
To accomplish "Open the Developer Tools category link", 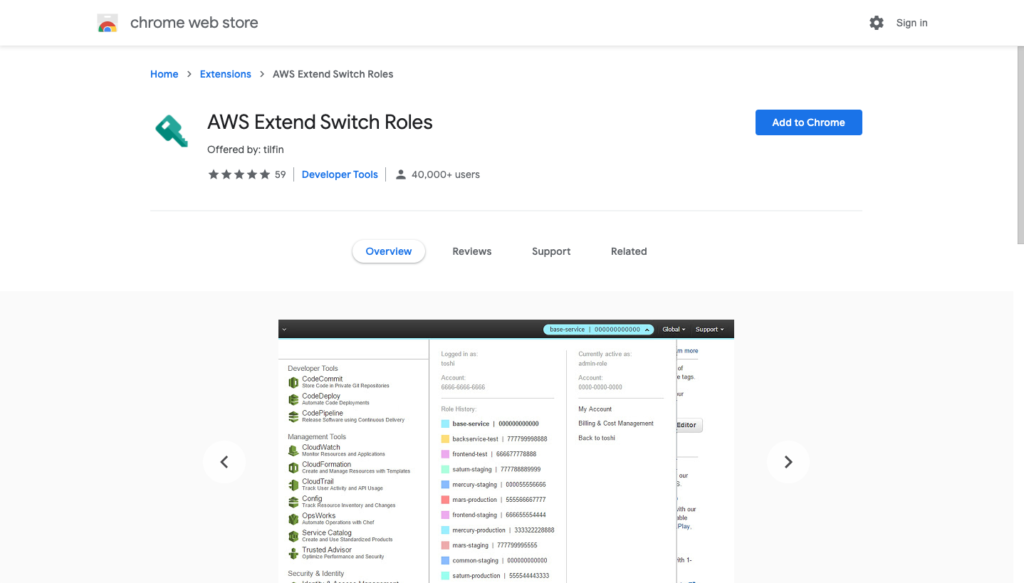I will [340, 174].
